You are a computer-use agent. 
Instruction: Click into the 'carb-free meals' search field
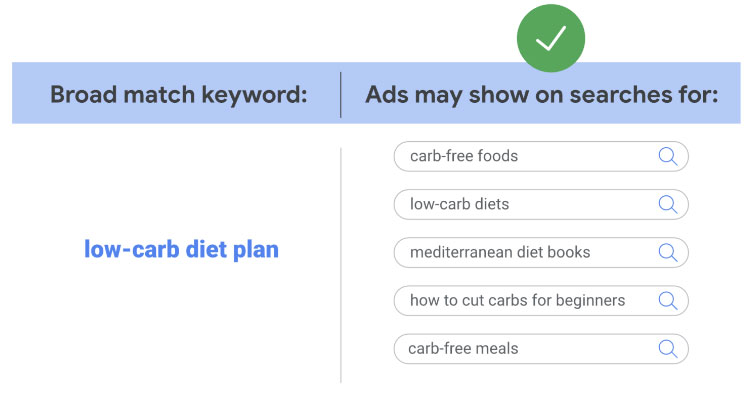coord(540,349)
